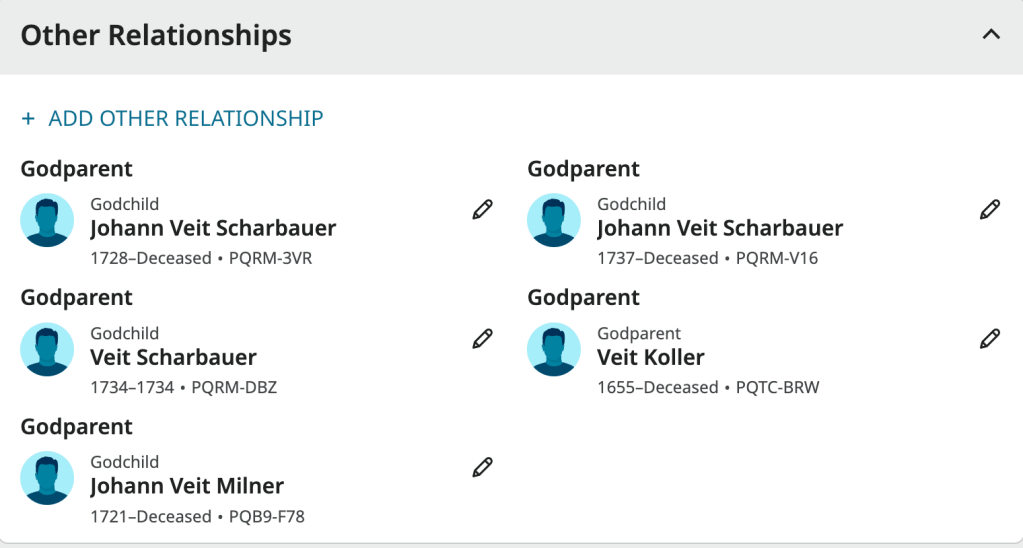Click the plus sign before Add Other Relationship
The height and width of the screenshot is (548, 1023).
click(28, 118)
